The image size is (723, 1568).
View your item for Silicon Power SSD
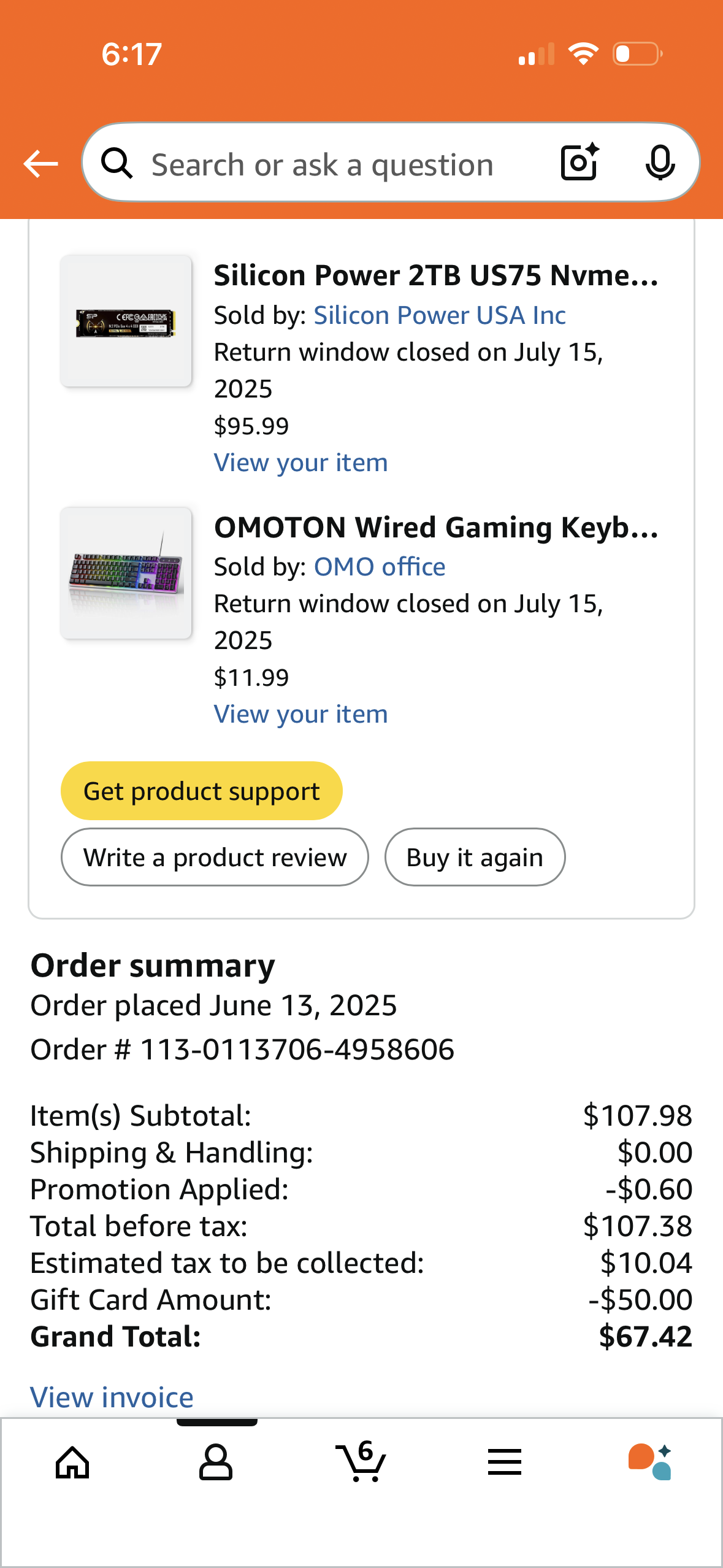pyautogui.click(x=300, y=463)
